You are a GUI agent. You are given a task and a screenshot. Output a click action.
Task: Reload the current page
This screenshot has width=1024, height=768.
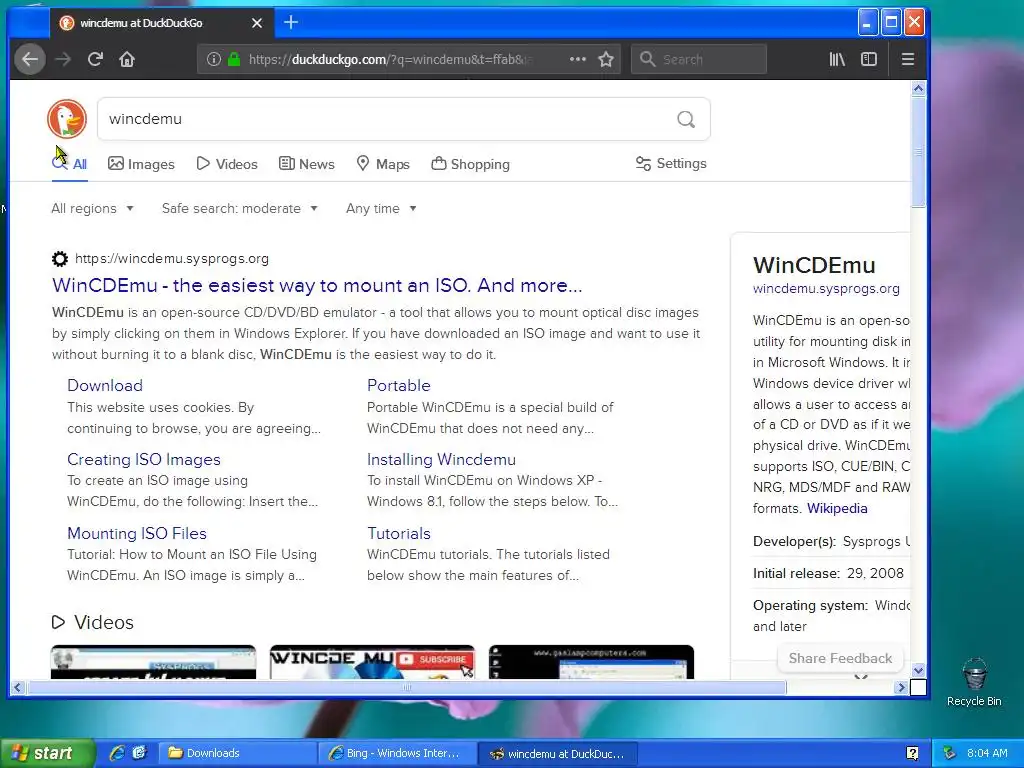pyautogui.click(x=95, y=59)
